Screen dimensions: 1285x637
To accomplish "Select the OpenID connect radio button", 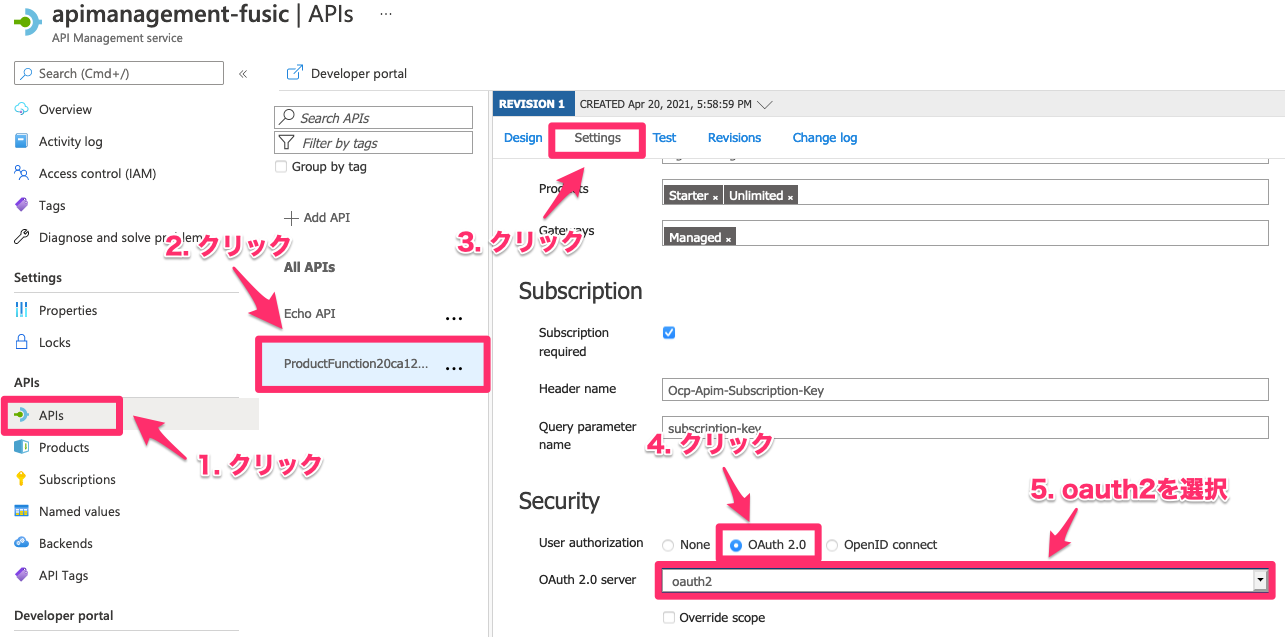I will point(832,545).
